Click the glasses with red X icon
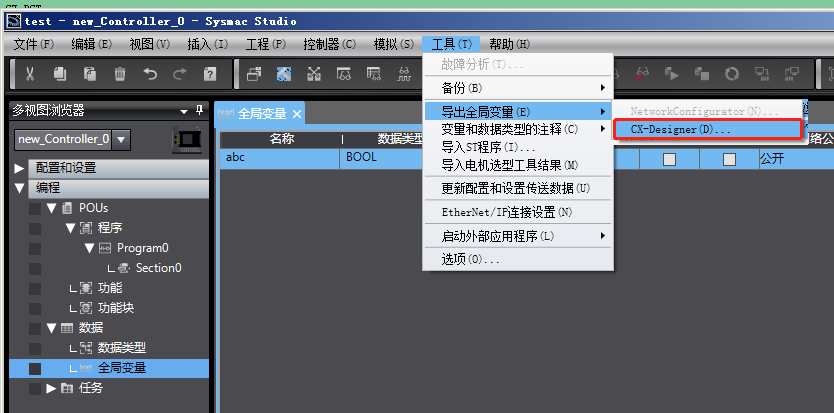The width and height of the screenshot is (834, 413). (x=643, y=74)
